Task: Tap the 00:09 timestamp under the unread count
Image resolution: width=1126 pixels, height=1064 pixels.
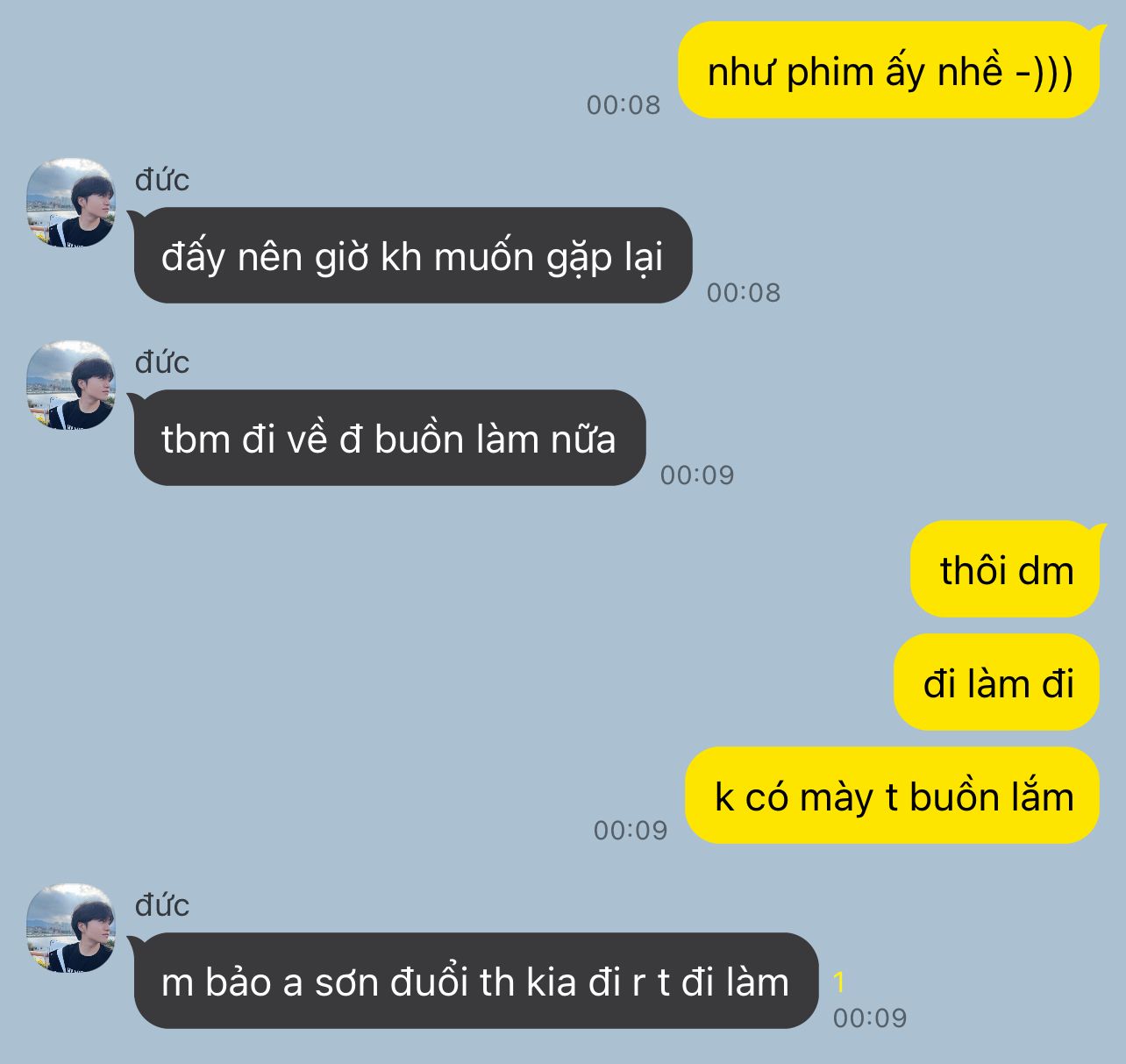Action: tap(870, 1018)
